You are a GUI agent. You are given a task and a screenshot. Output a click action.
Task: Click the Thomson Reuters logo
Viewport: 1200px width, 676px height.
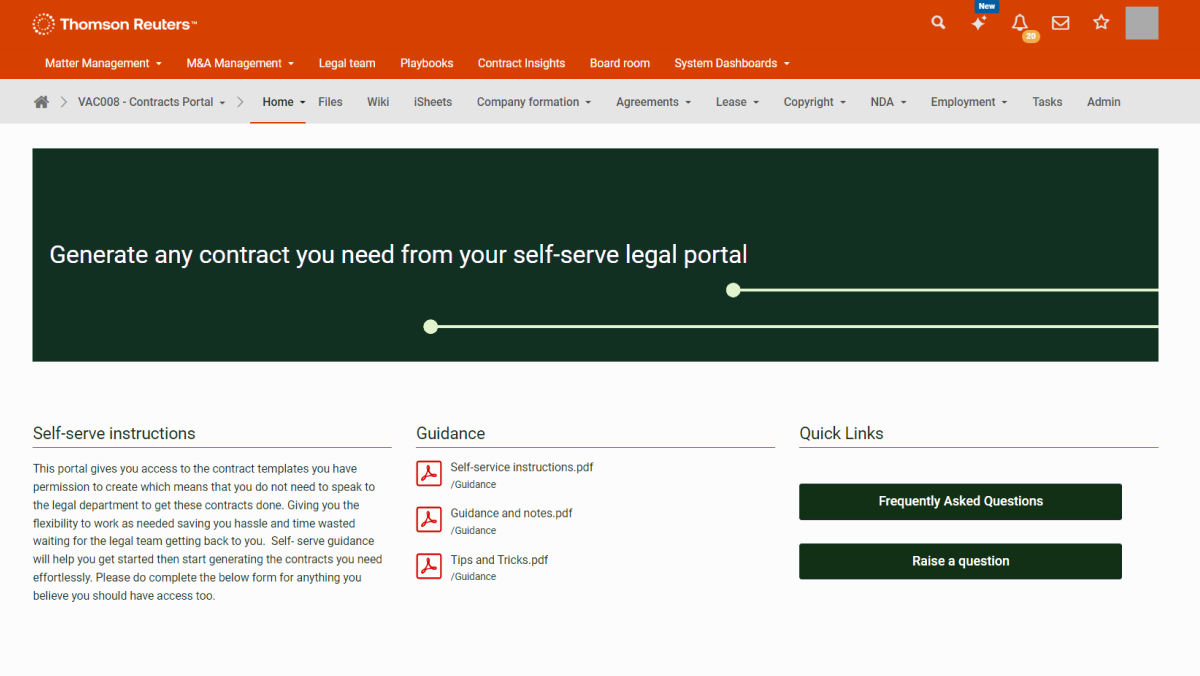pyautogui.click(x=115, y=24)
